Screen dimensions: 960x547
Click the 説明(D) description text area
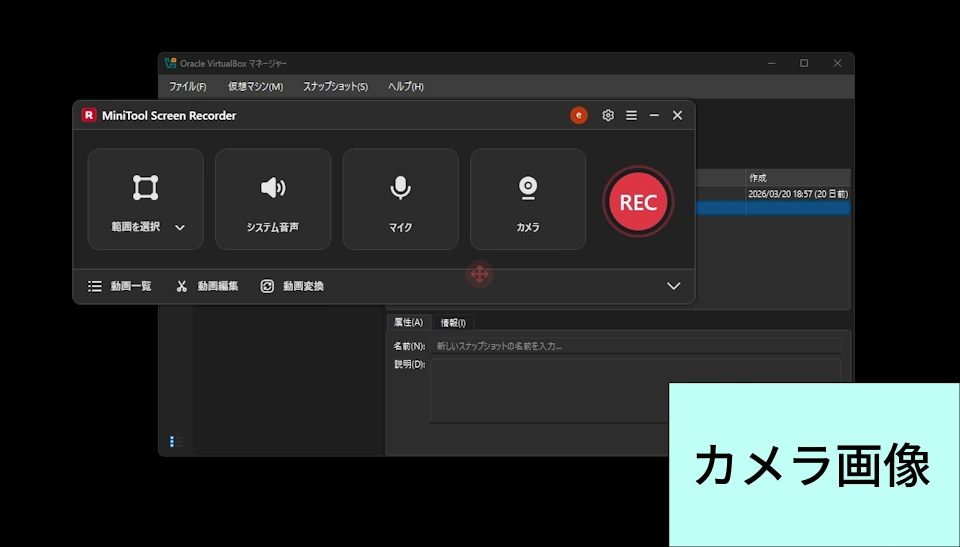[x=636, y=391]
